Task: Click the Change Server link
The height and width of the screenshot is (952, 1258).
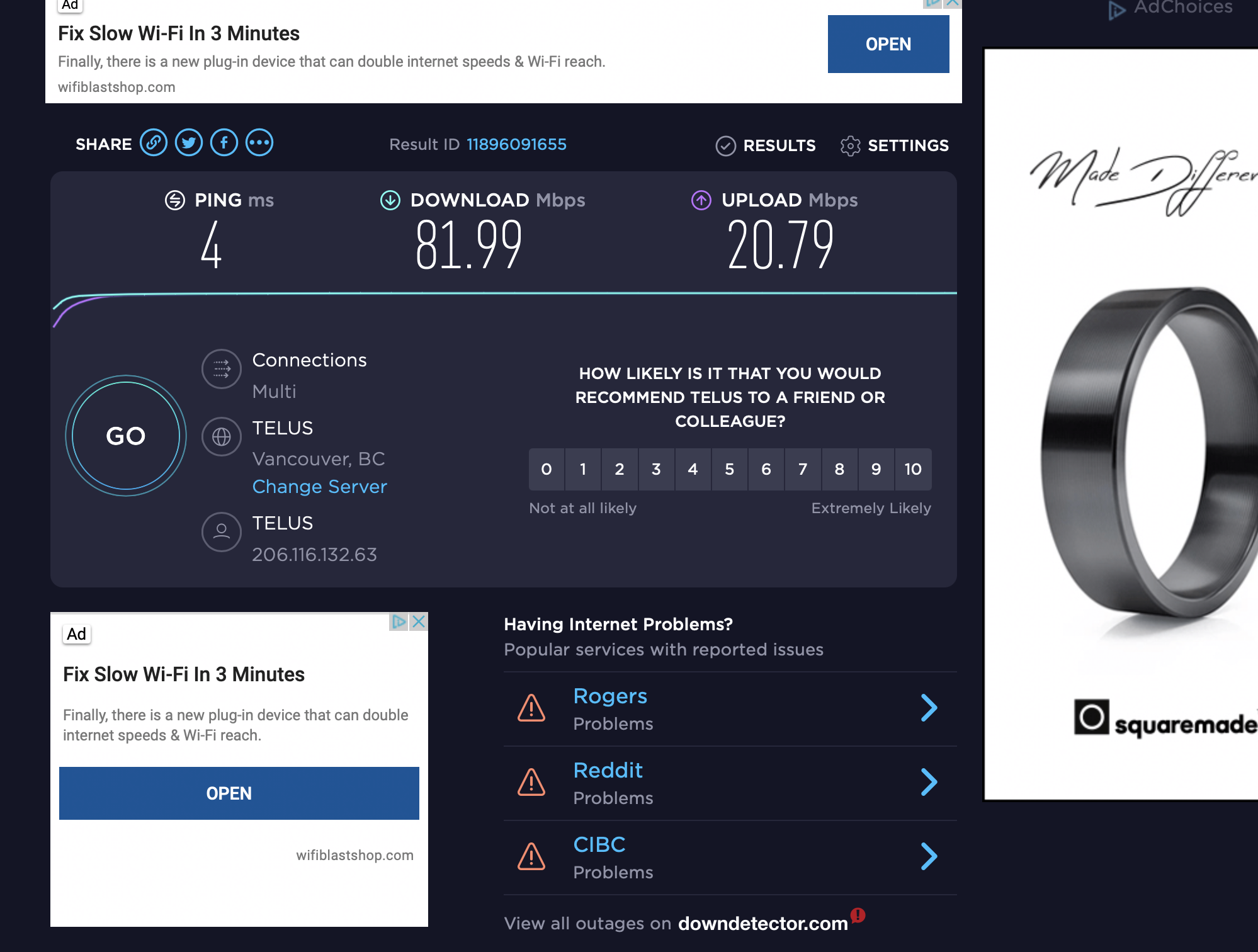Action: (x=319, y=487)
